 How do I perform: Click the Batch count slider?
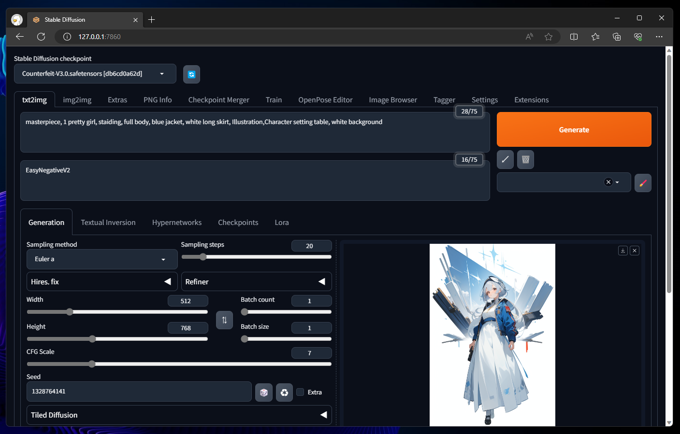(x=286, y=312)
